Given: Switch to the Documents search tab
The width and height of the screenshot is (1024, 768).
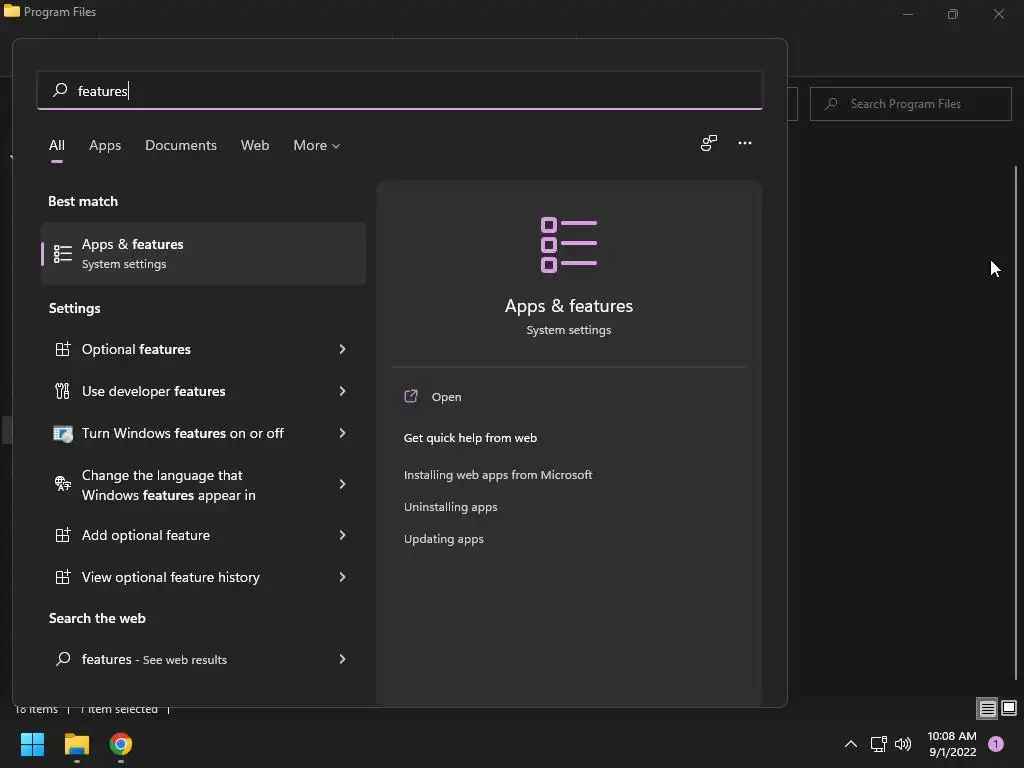Looking at the screenshot, I should (181, 145).
